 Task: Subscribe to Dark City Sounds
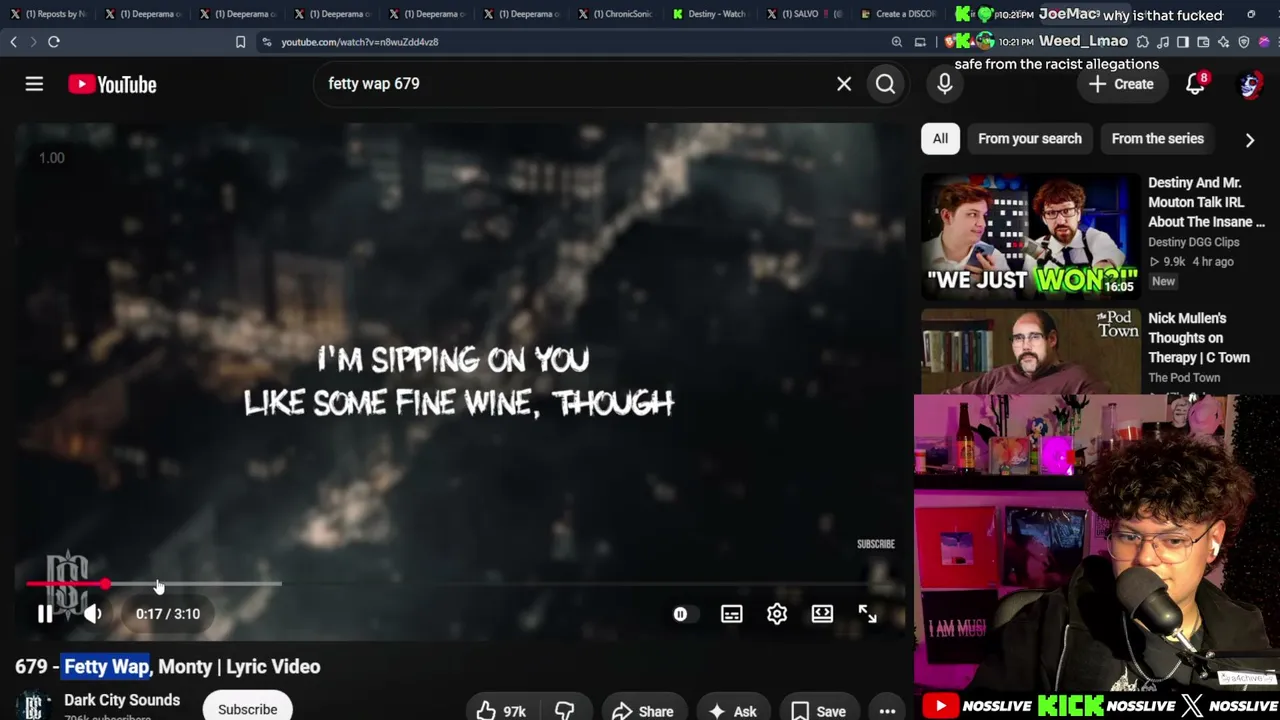pos(248,709)
